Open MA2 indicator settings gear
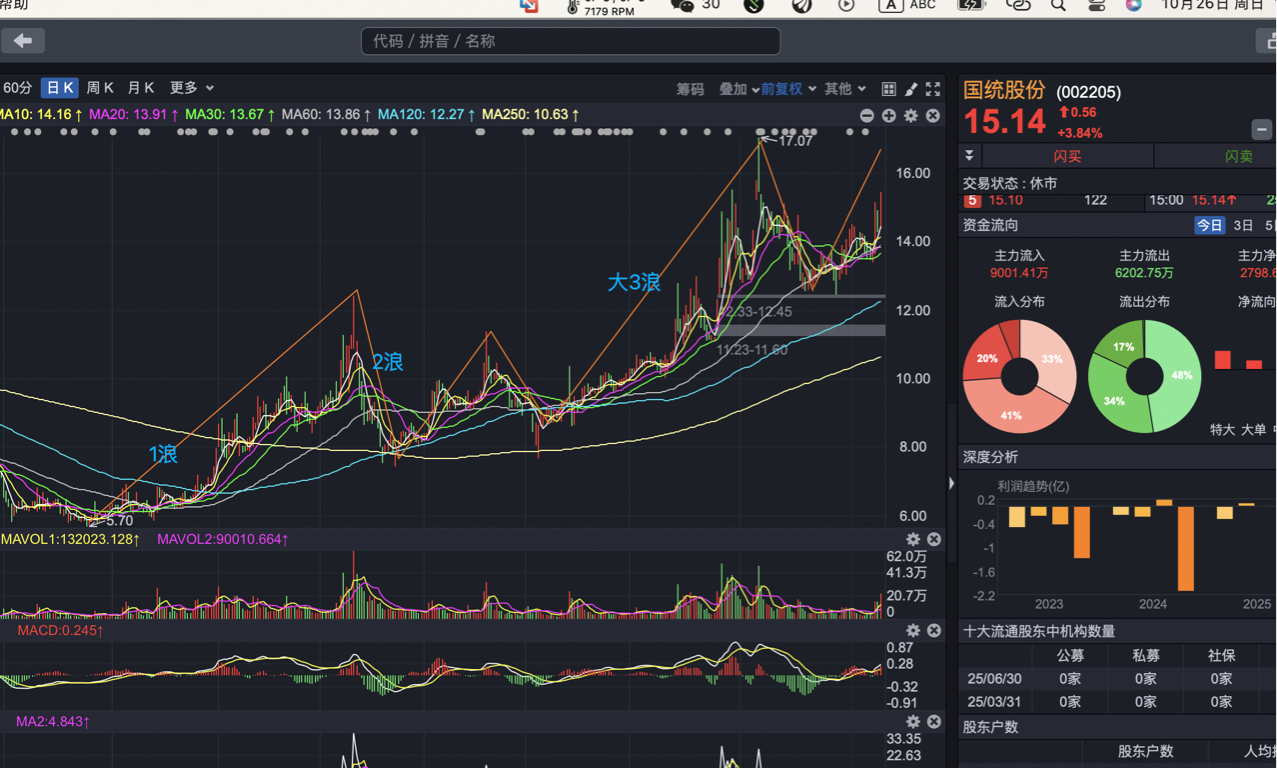This screenshot has height=768, width=1277. (913, 721)
